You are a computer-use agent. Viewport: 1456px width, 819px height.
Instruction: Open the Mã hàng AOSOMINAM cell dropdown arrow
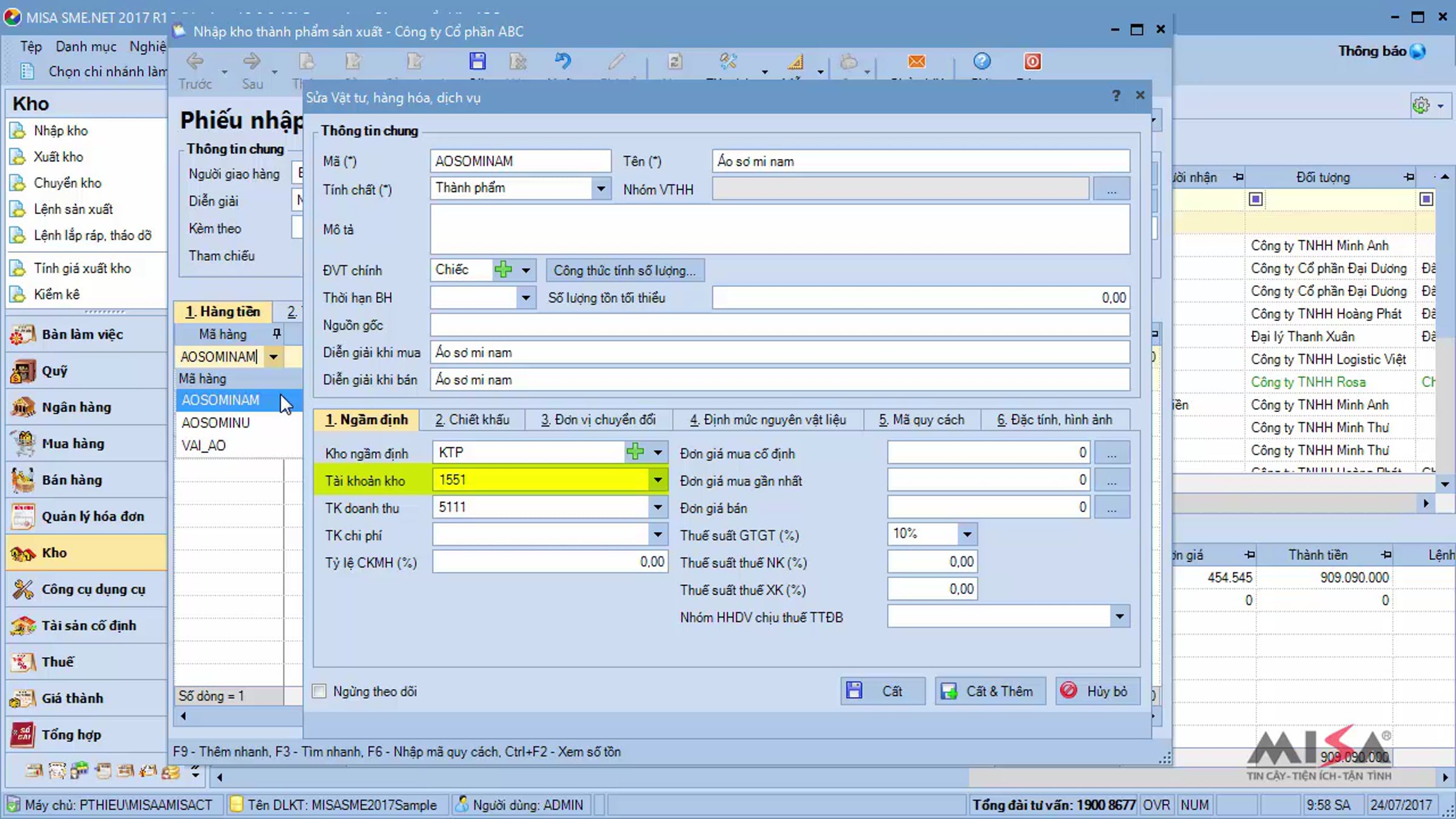274,357
